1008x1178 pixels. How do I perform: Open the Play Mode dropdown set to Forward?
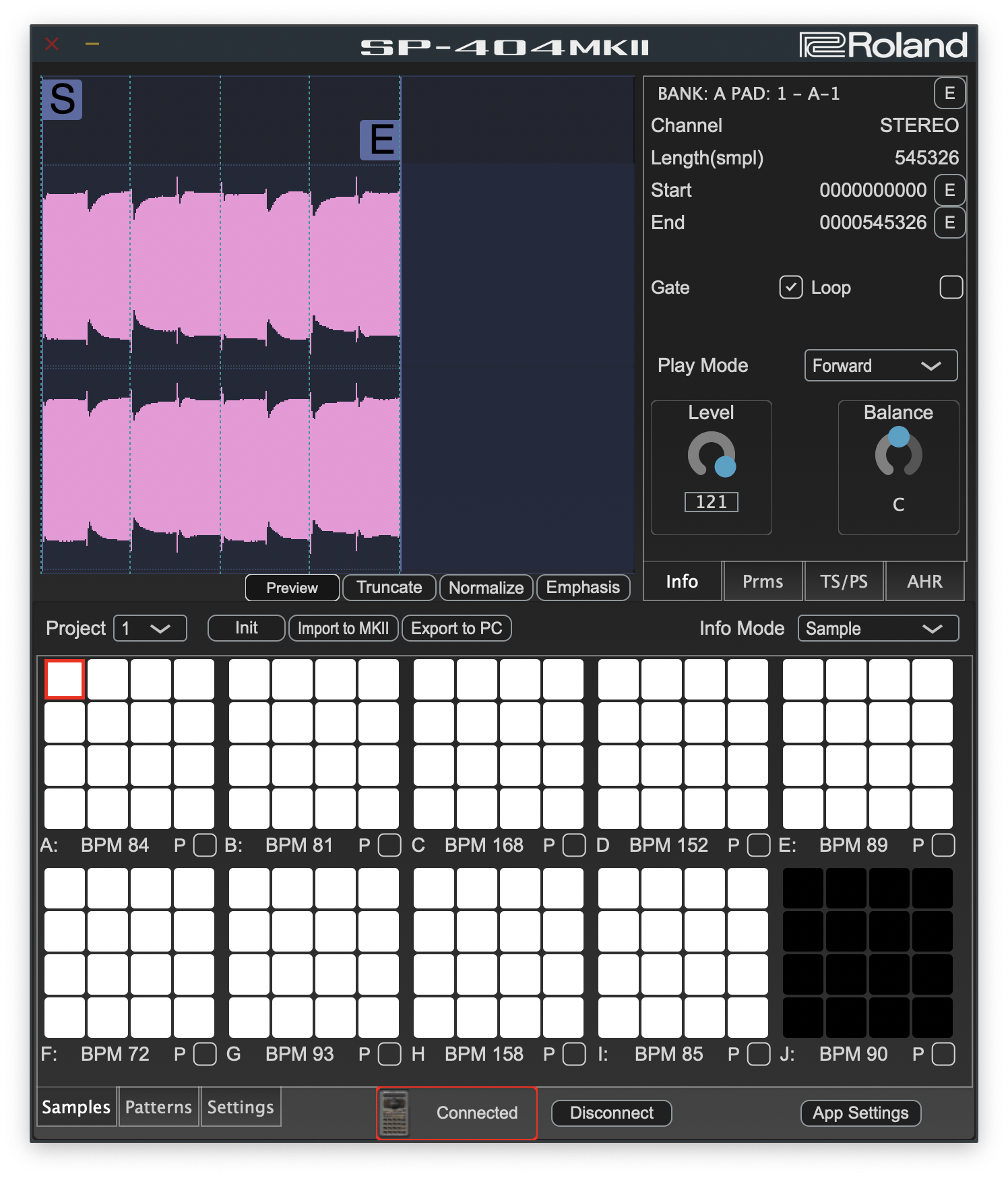pyautogui.click(x=881, y=365)
